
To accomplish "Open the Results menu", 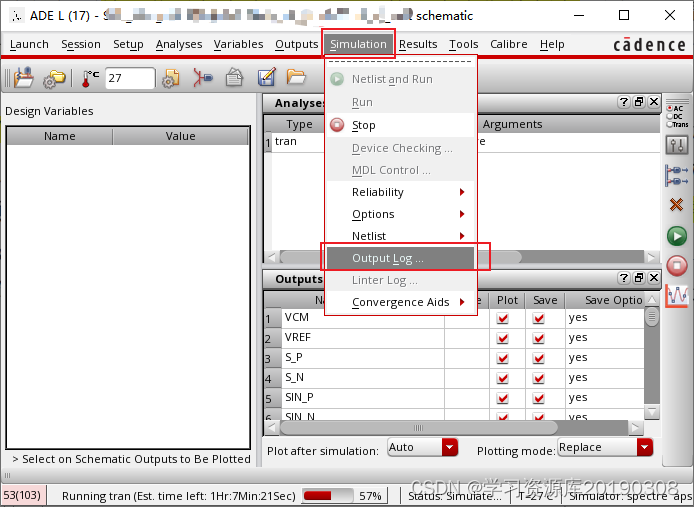I will [x=418, y=44].
